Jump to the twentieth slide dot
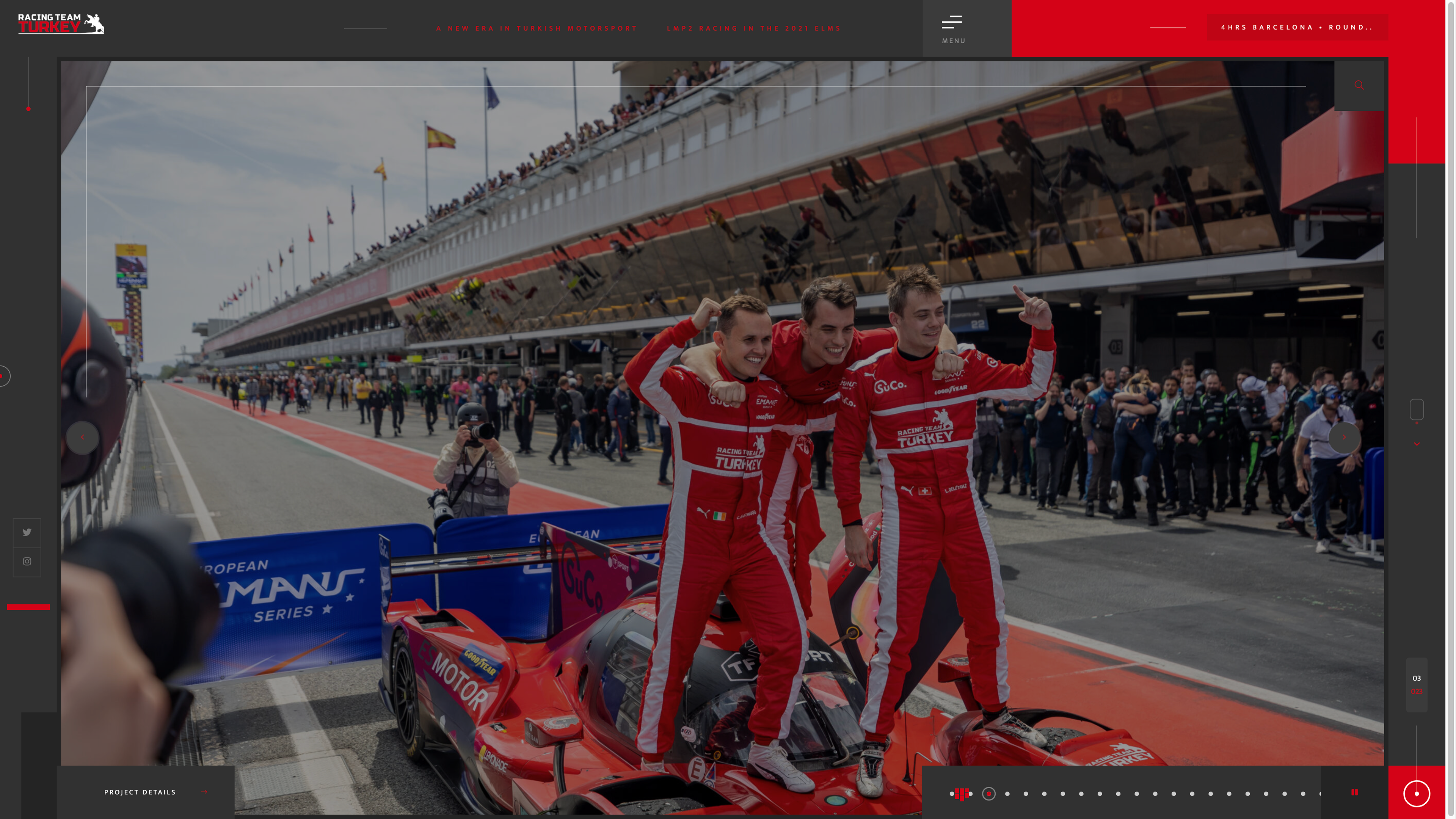This screenshot has width=1456, height=819. [x=1303, y=794]
